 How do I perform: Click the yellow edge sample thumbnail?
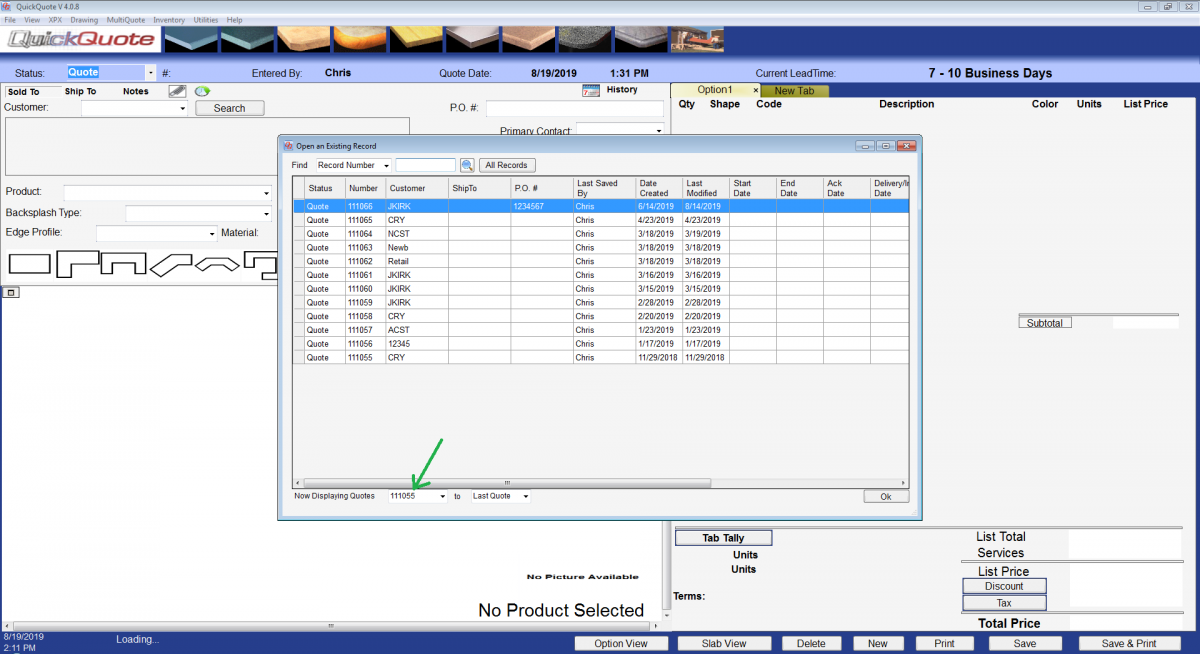[417, 39]
